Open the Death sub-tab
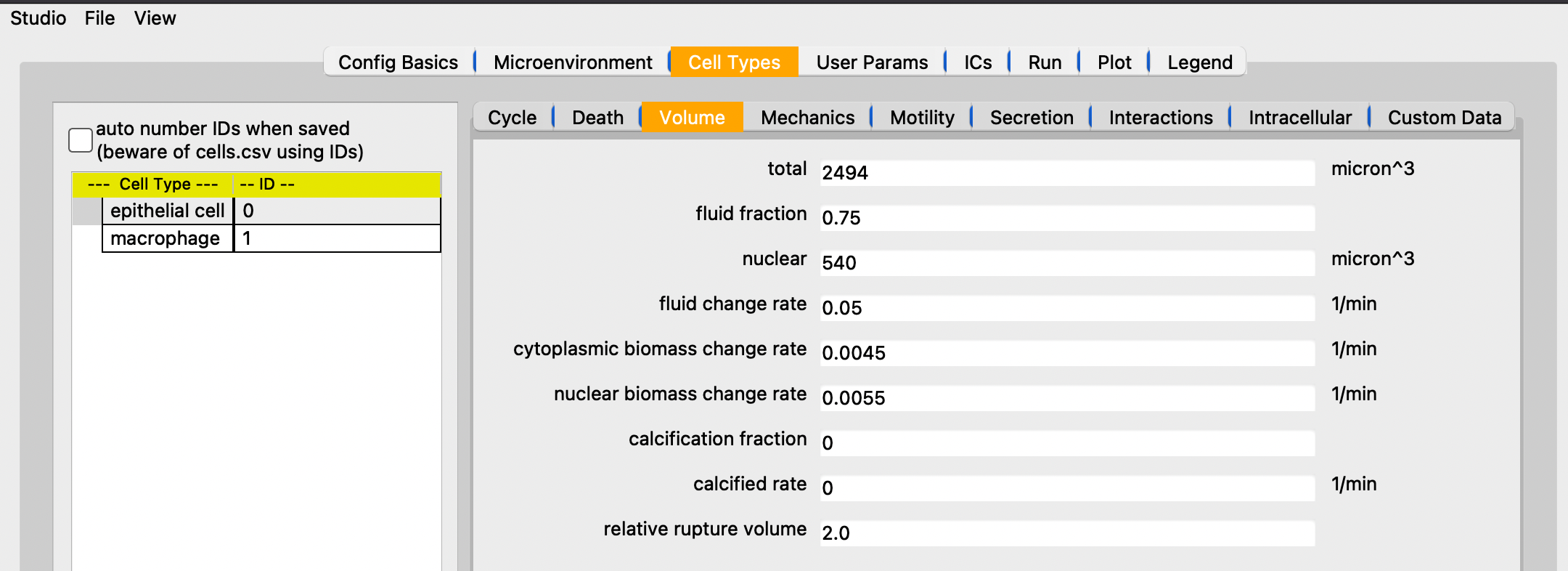Viewport: 1568px width, 571px height. (x=597, y=118)
